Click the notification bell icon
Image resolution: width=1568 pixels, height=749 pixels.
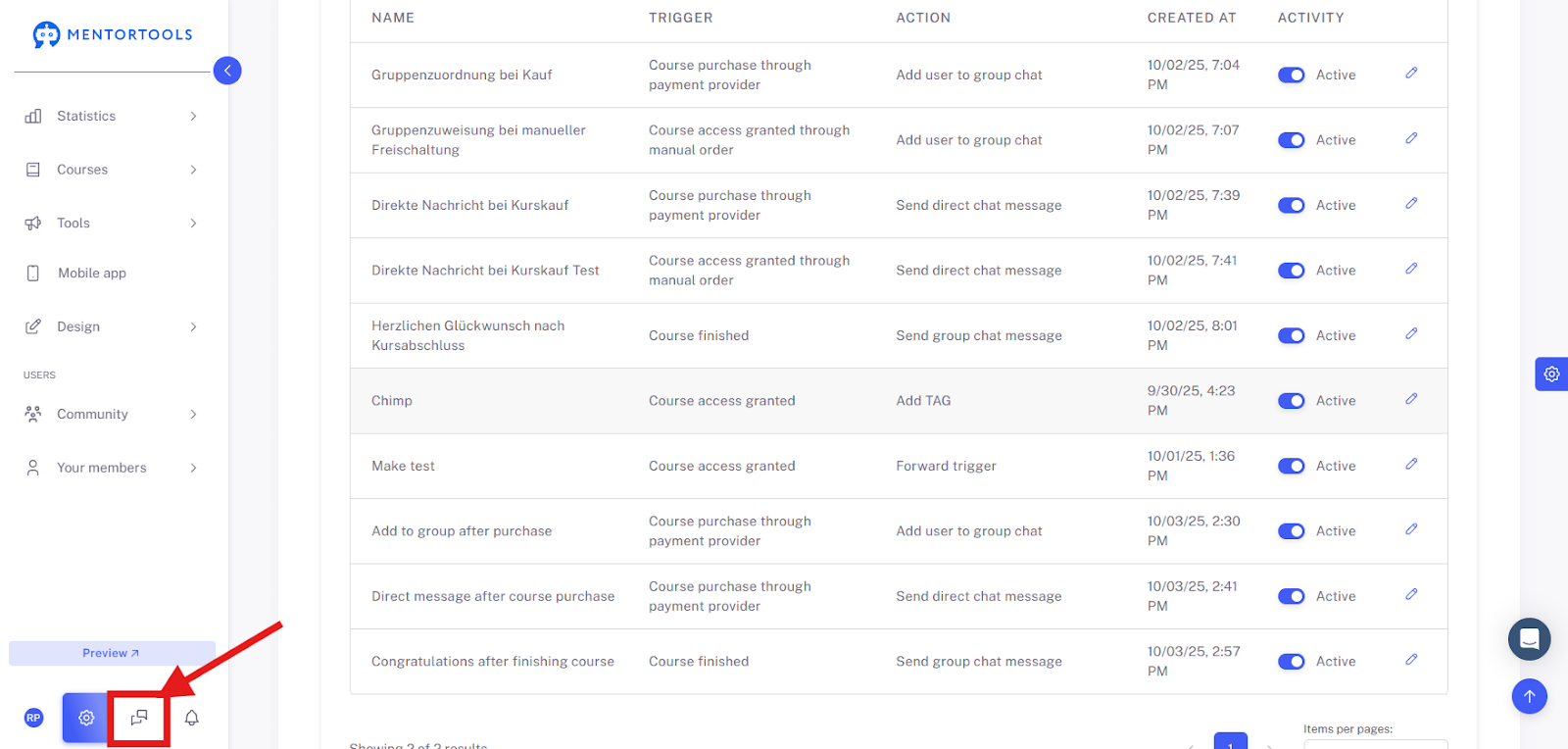coord(192,718)
